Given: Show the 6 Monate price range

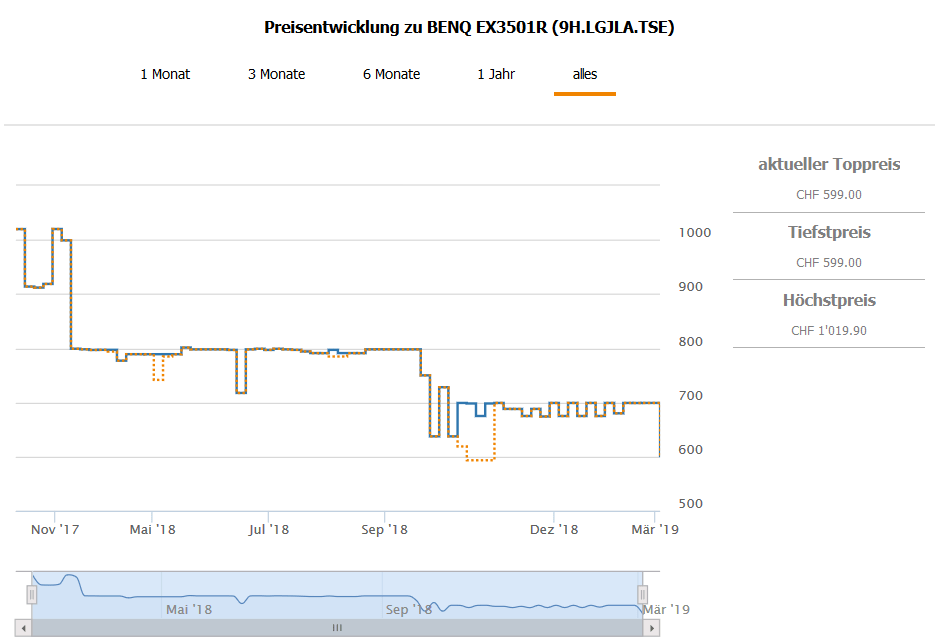Looking at the screenshot, I should (x=391, y=74).
